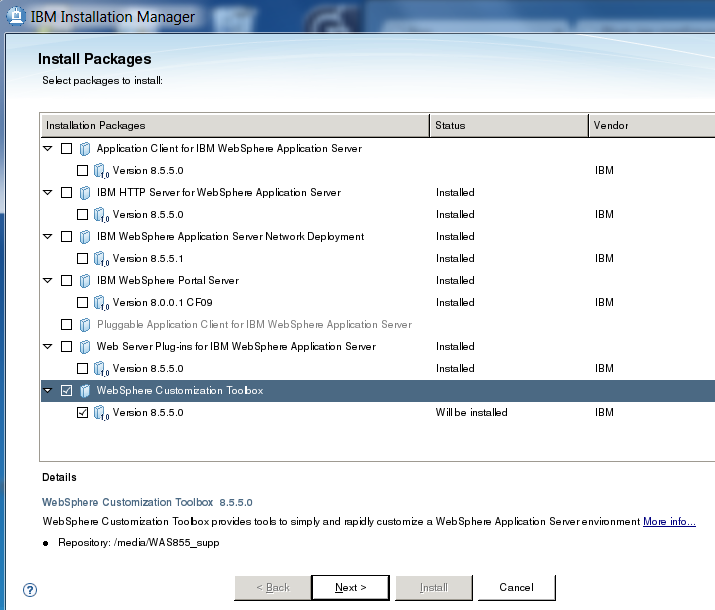Collapse the IBM HTTP Server tree node

click(47, 192)
